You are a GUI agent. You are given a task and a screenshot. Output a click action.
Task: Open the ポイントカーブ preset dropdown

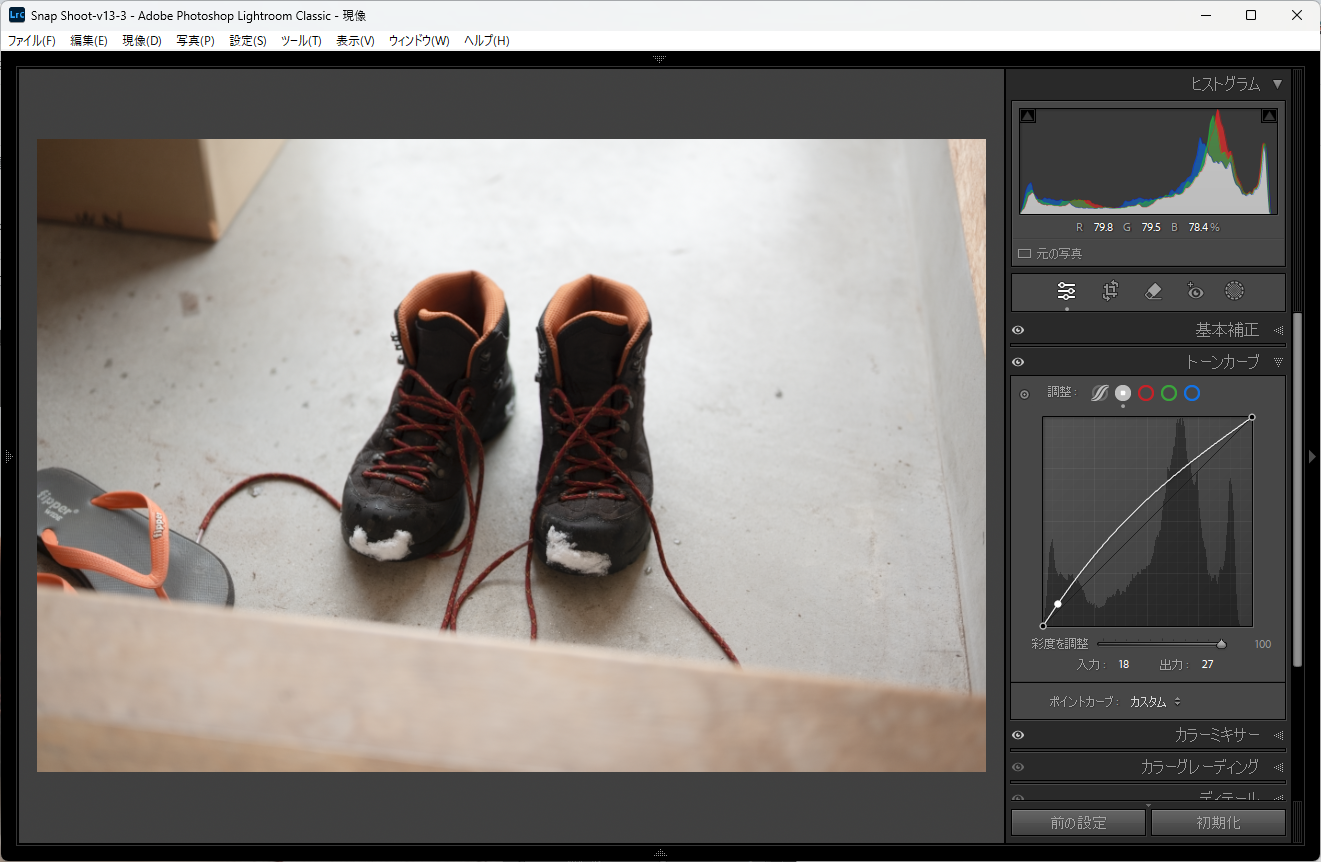point(1155,702)
